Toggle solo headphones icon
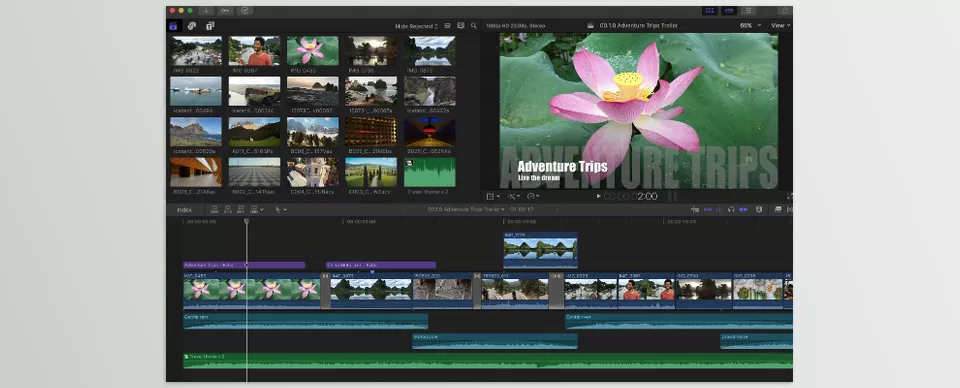Screen dimensions: 960x388 pos(731,209)
